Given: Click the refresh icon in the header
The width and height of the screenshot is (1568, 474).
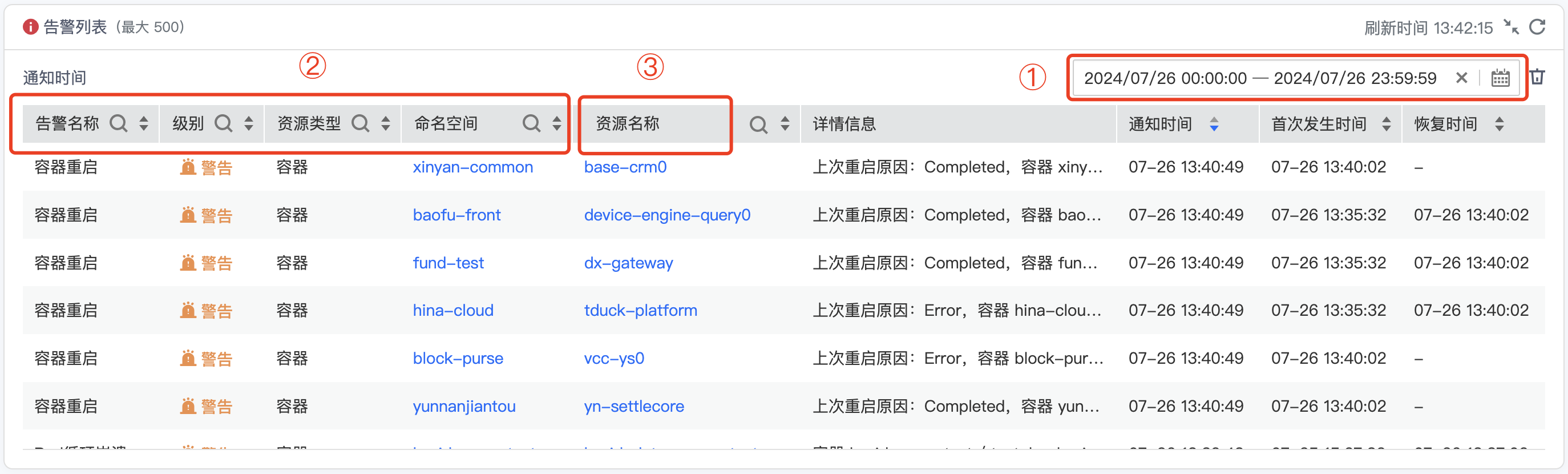Looking at the screenshot, I should [x=1537, y=27].
